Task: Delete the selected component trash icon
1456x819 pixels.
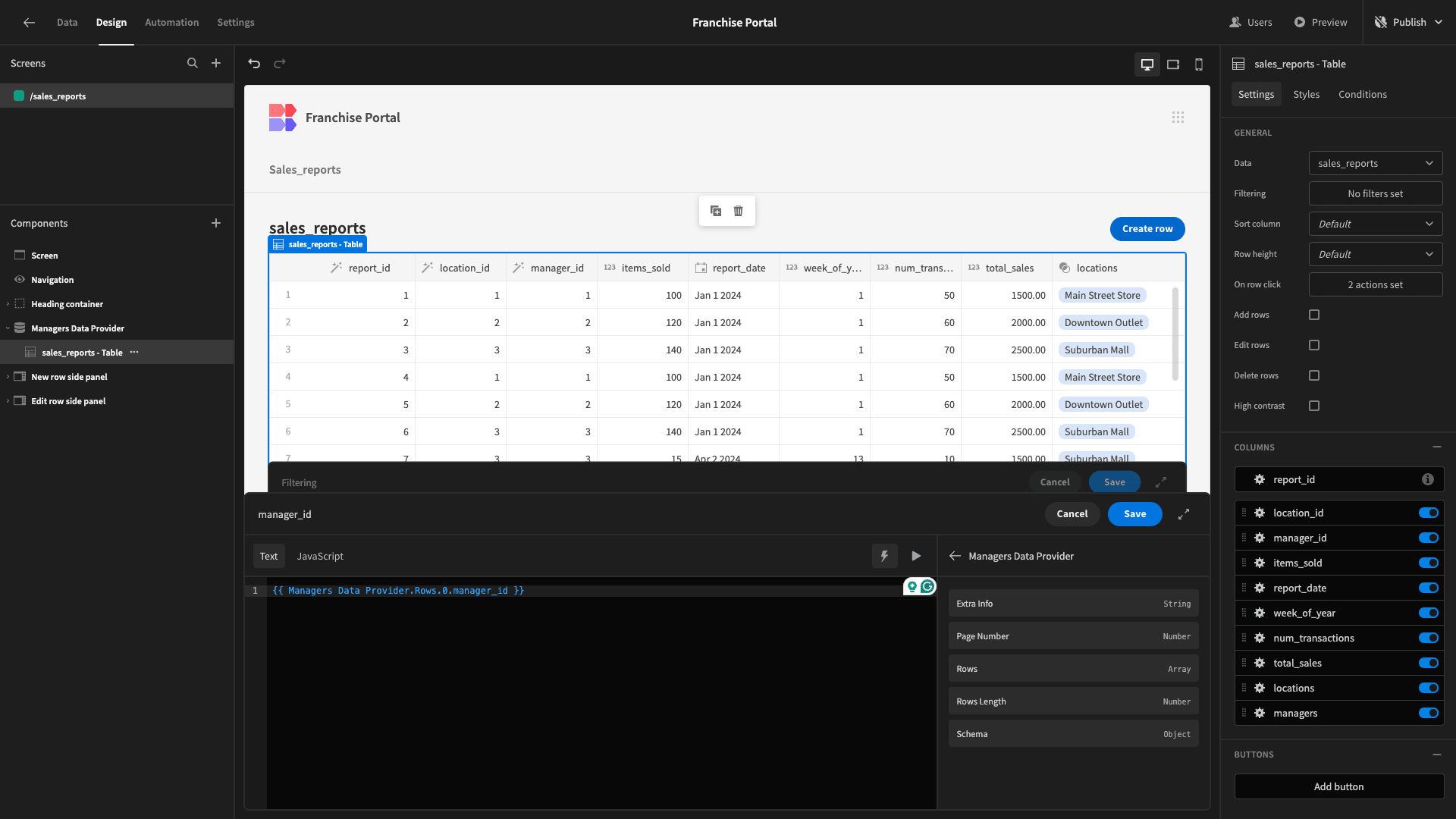Action: coord(739,211)
